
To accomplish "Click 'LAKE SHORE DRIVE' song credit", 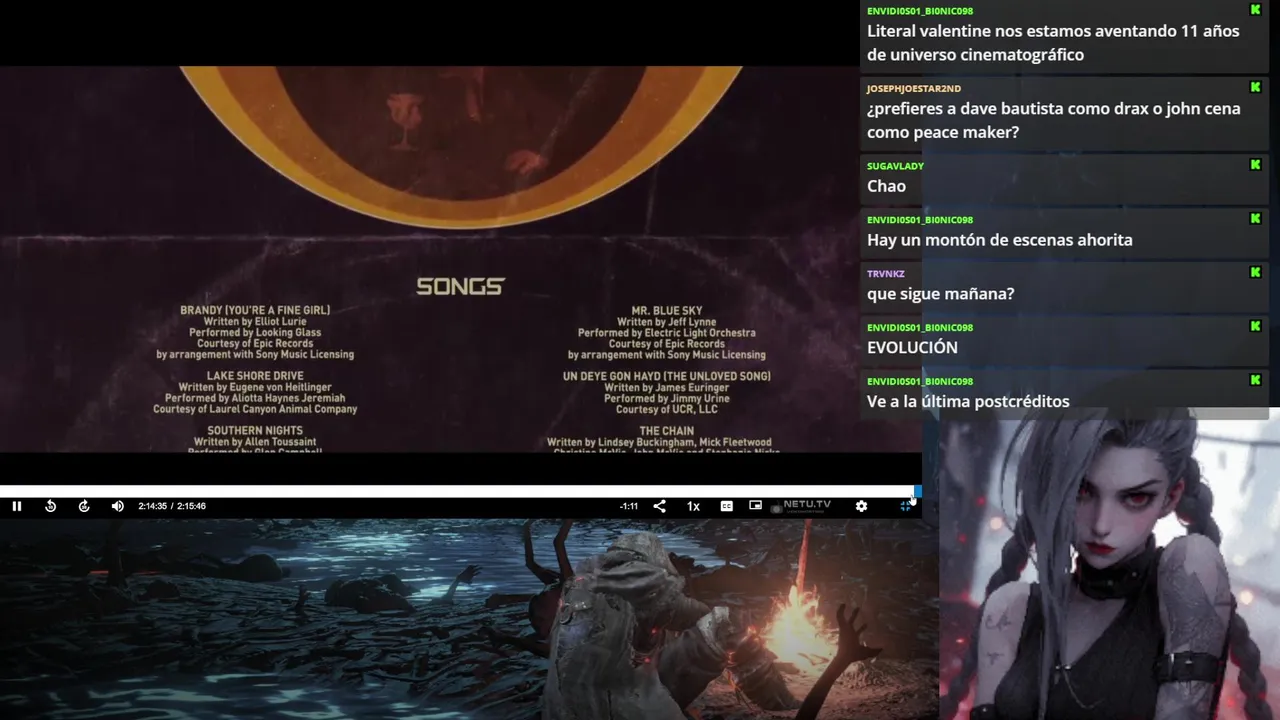I will tap(255, 376).
